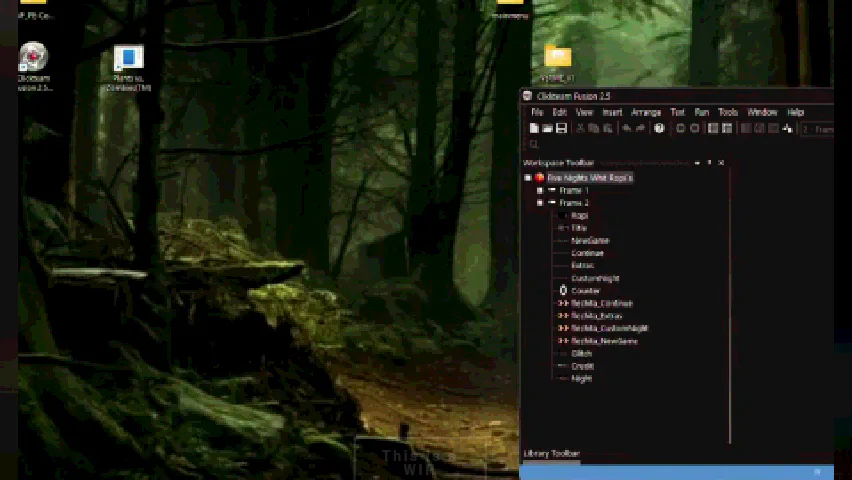Open the File menu
Screen dimensions: 852x480
pos(537,113)
